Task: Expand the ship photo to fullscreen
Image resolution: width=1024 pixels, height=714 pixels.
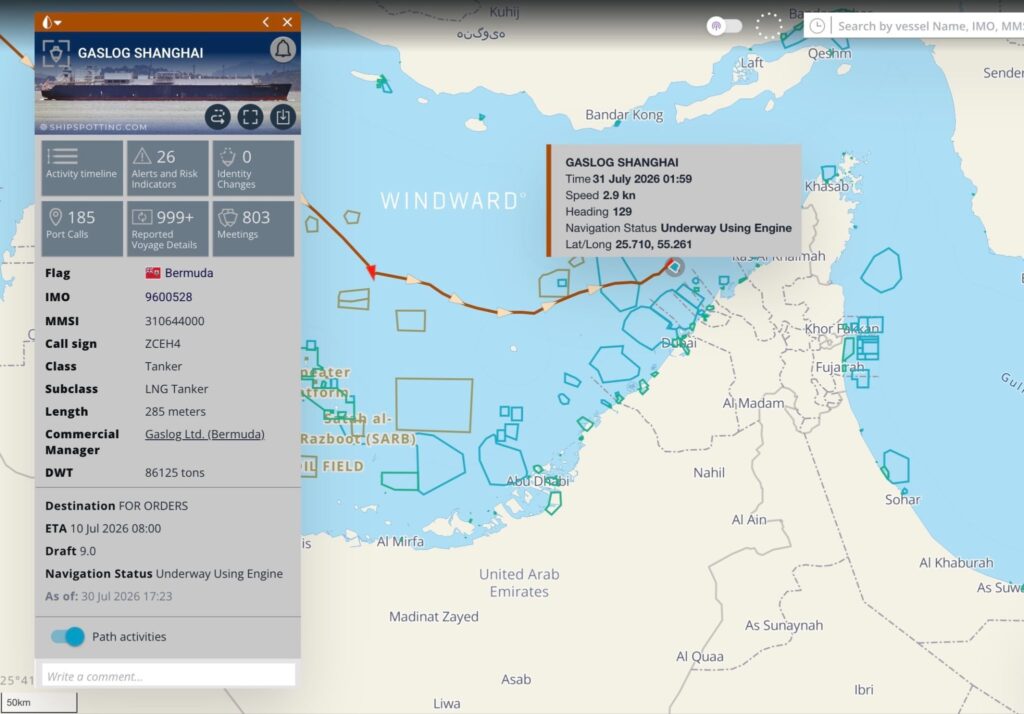Action: (x=250, y=117)
